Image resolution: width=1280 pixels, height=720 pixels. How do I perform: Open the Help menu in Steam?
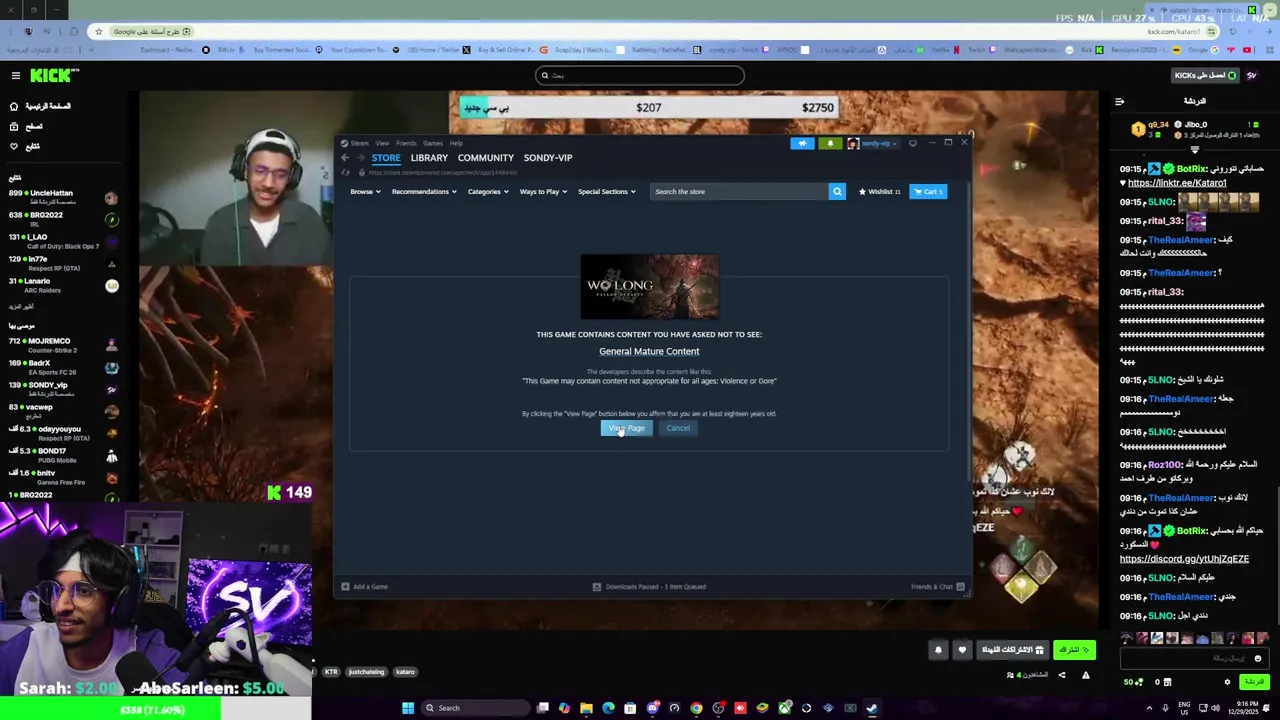pyautogui.click(x=456, y=143)
